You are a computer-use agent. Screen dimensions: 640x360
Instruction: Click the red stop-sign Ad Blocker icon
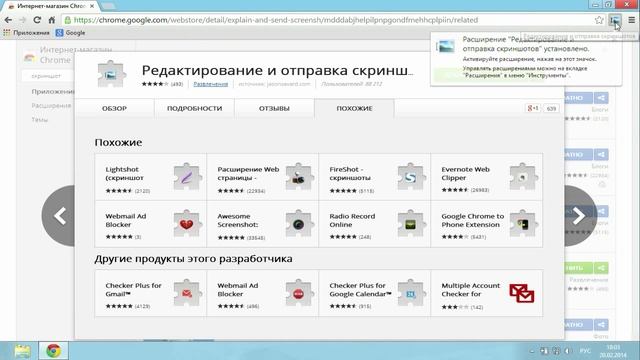coord(299,293)
